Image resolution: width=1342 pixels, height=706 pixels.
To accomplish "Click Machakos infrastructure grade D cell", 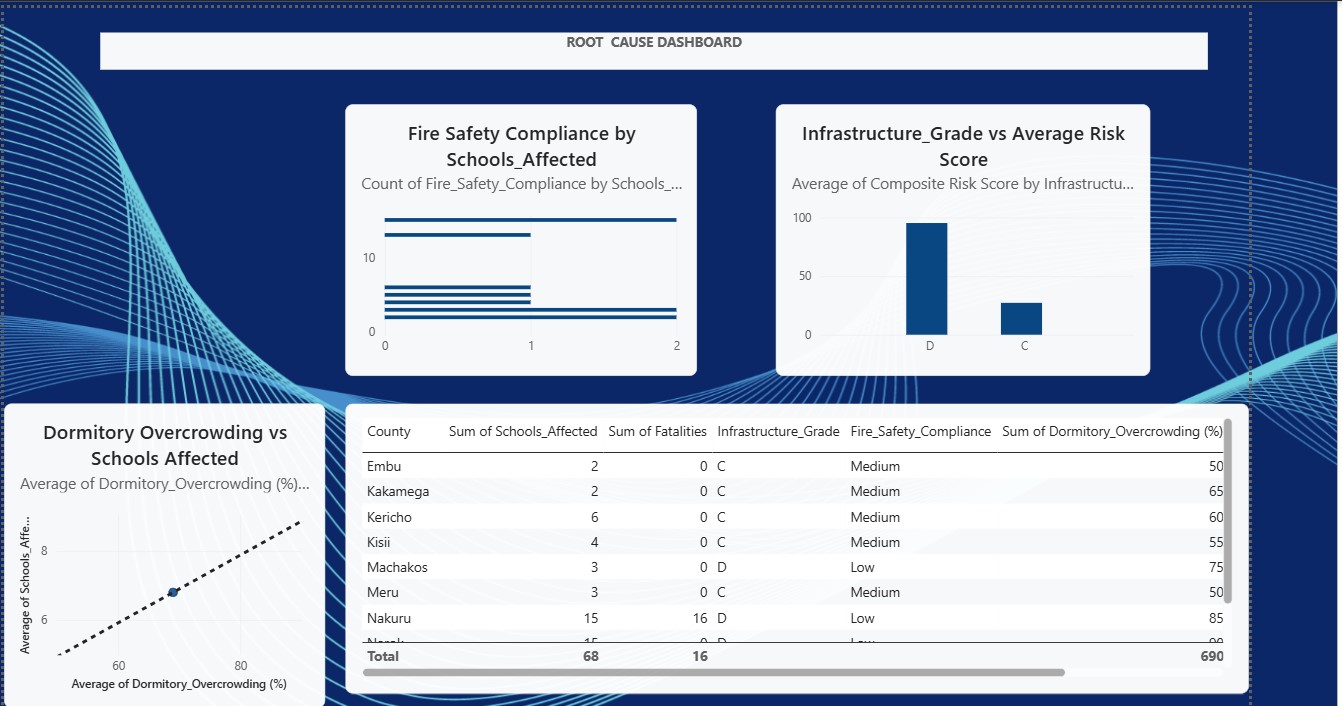I will pyautogui.click(x=722, y=567).
